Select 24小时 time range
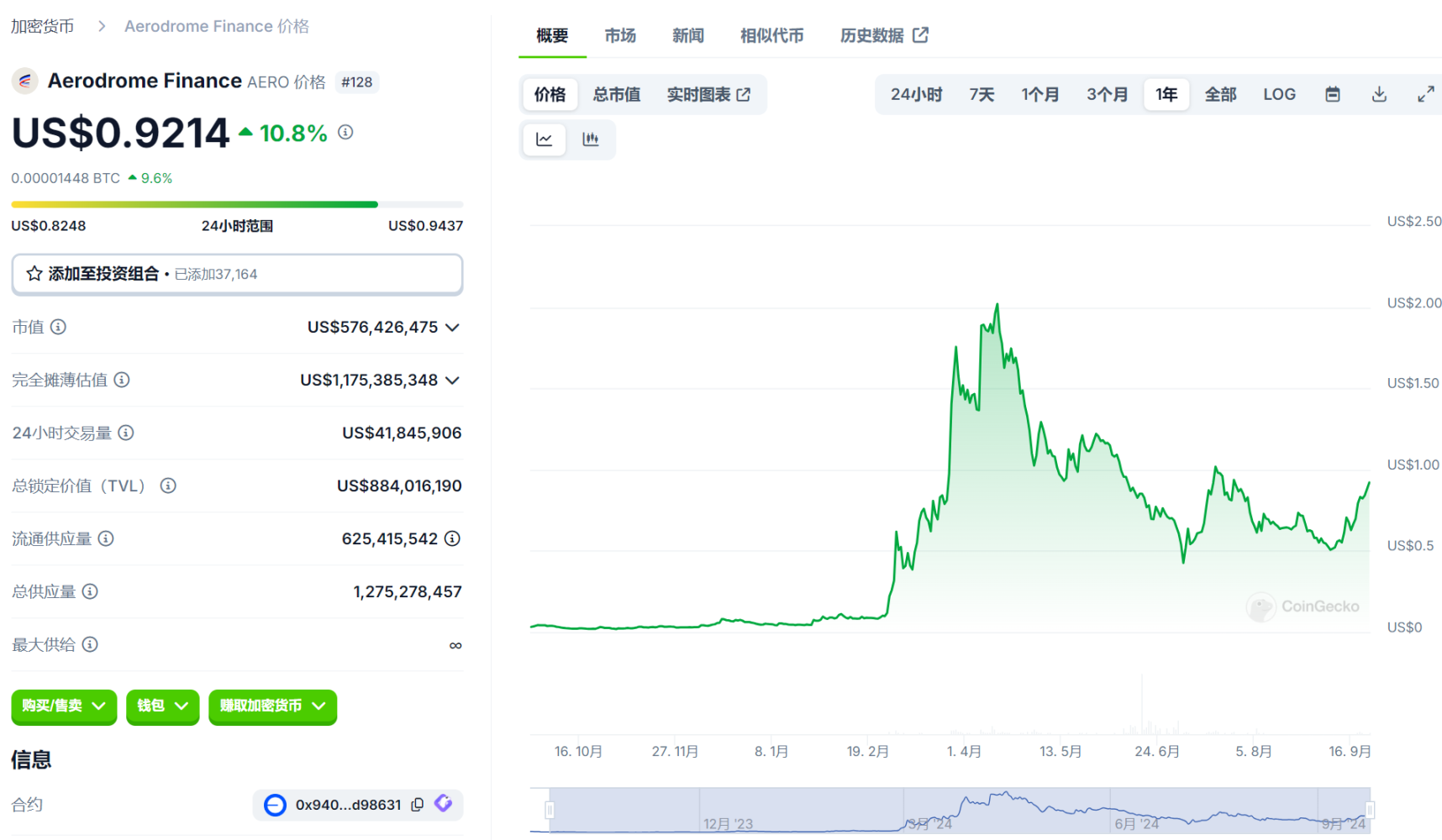This screenshot has height=840, width=1442. click(x=917, y=94)
